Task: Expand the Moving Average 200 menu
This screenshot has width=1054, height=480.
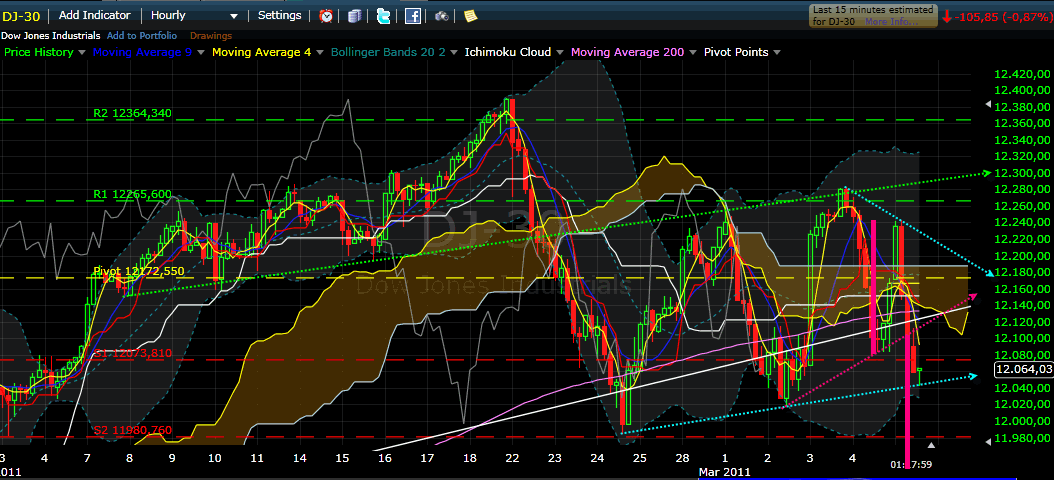Action: (x=692, y=52)
